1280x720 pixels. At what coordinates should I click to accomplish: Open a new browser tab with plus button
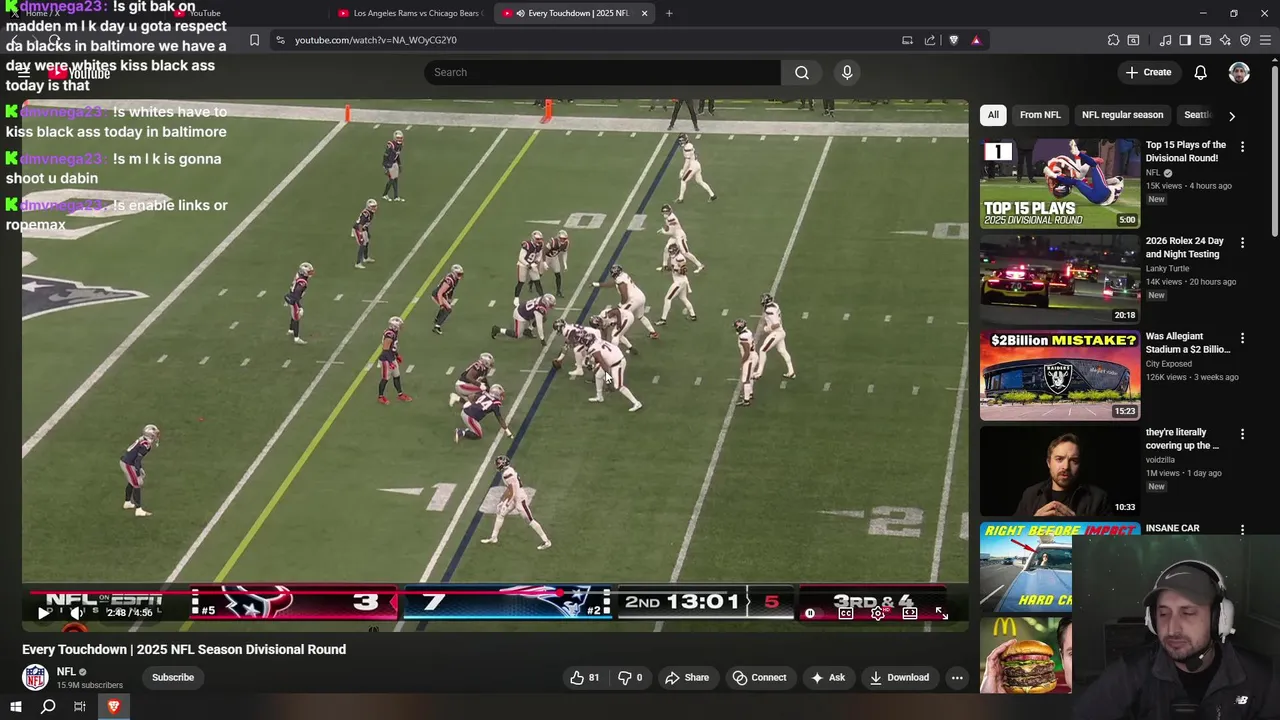669,13
